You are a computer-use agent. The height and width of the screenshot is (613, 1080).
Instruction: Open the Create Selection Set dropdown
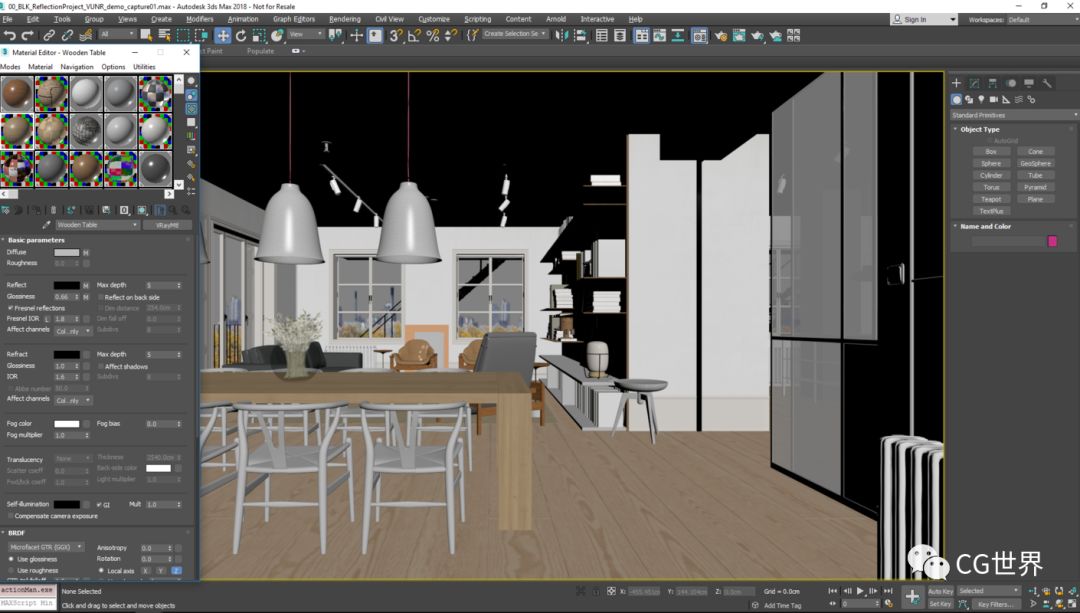coord(515,33)
